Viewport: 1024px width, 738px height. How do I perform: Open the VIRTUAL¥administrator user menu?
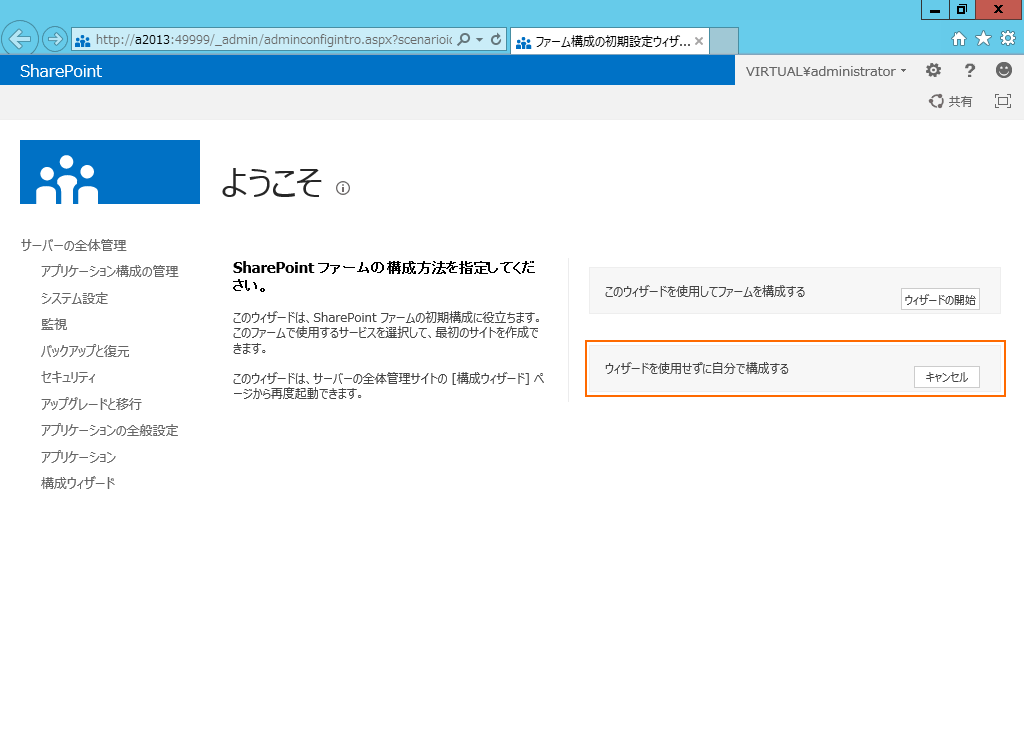825,71
